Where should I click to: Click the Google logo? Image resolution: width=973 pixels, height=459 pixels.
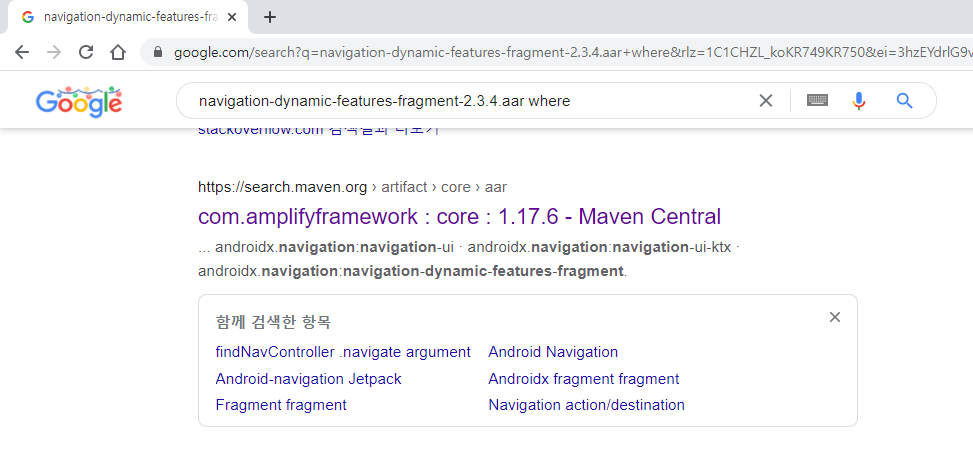[79, 102]
